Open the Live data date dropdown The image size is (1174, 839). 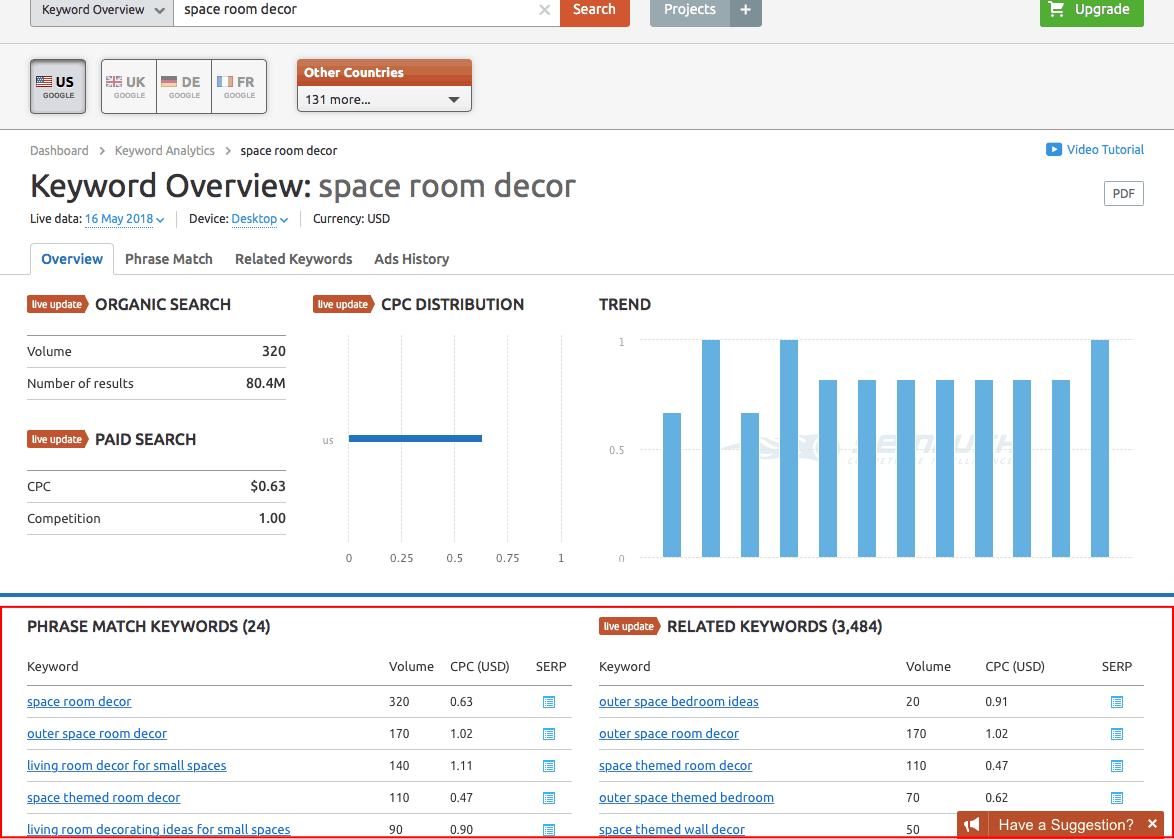click(x=125, y=219)
